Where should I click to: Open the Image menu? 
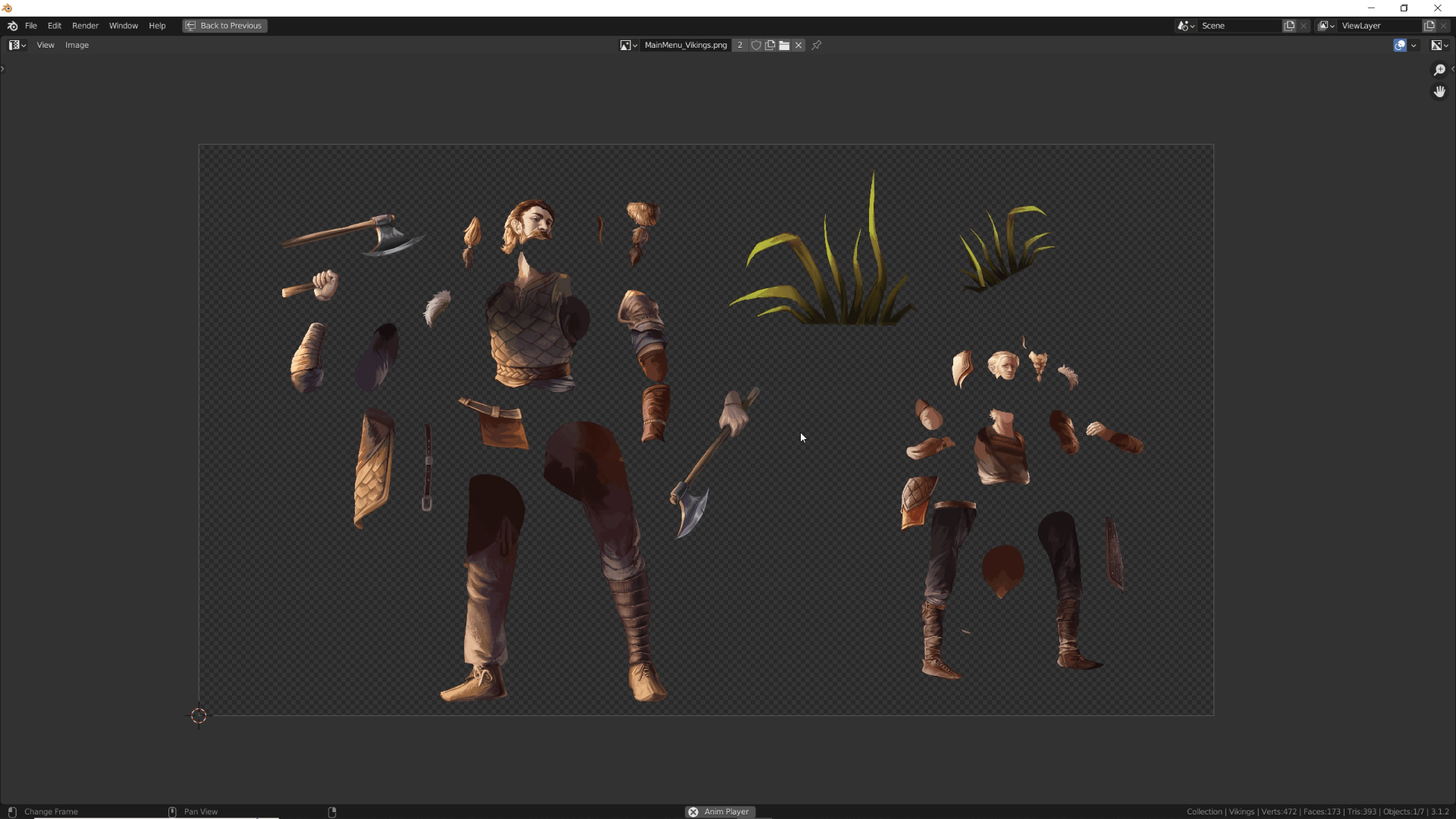click(77, 45)
